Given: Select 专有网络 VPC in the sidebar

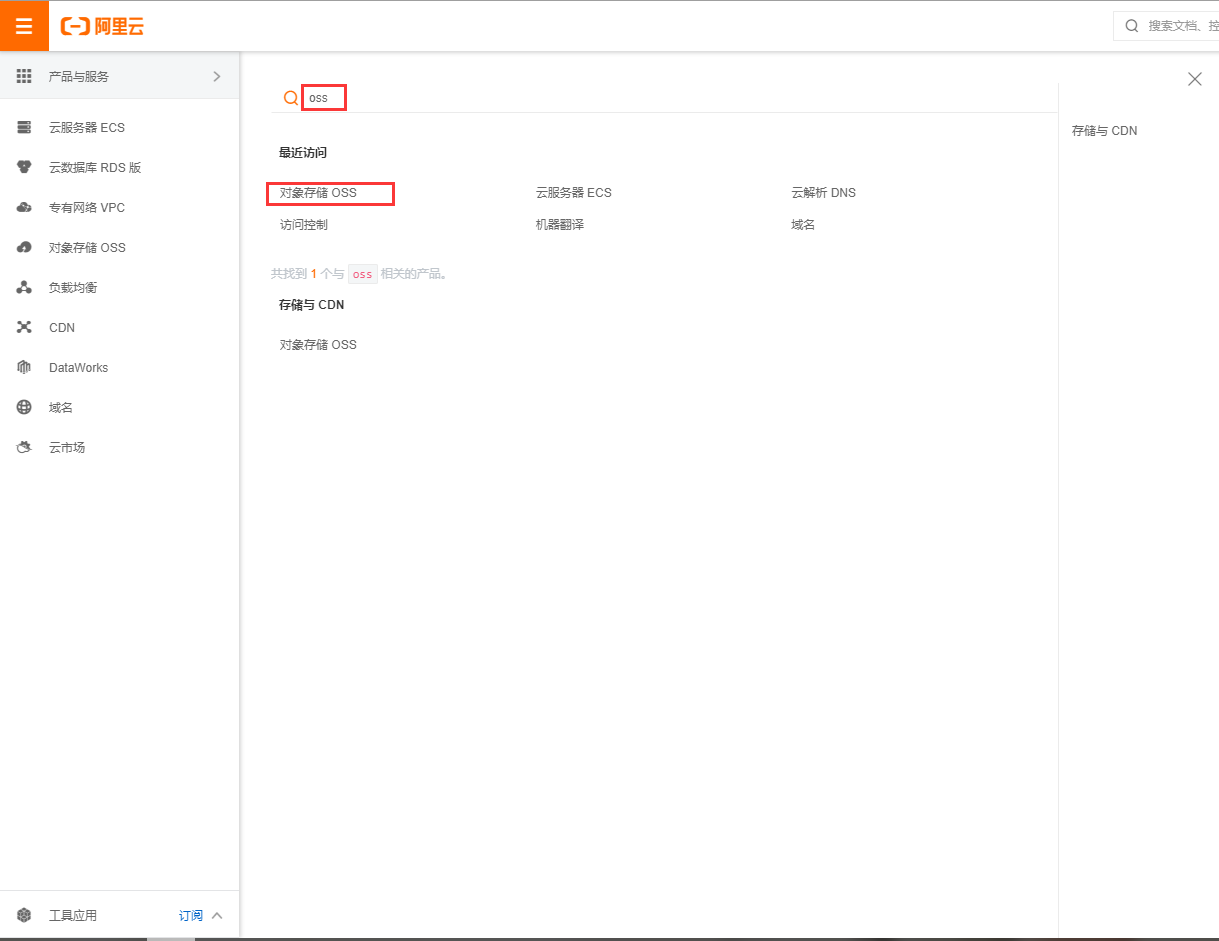Looking at the screenshot, I should (87, 207).
